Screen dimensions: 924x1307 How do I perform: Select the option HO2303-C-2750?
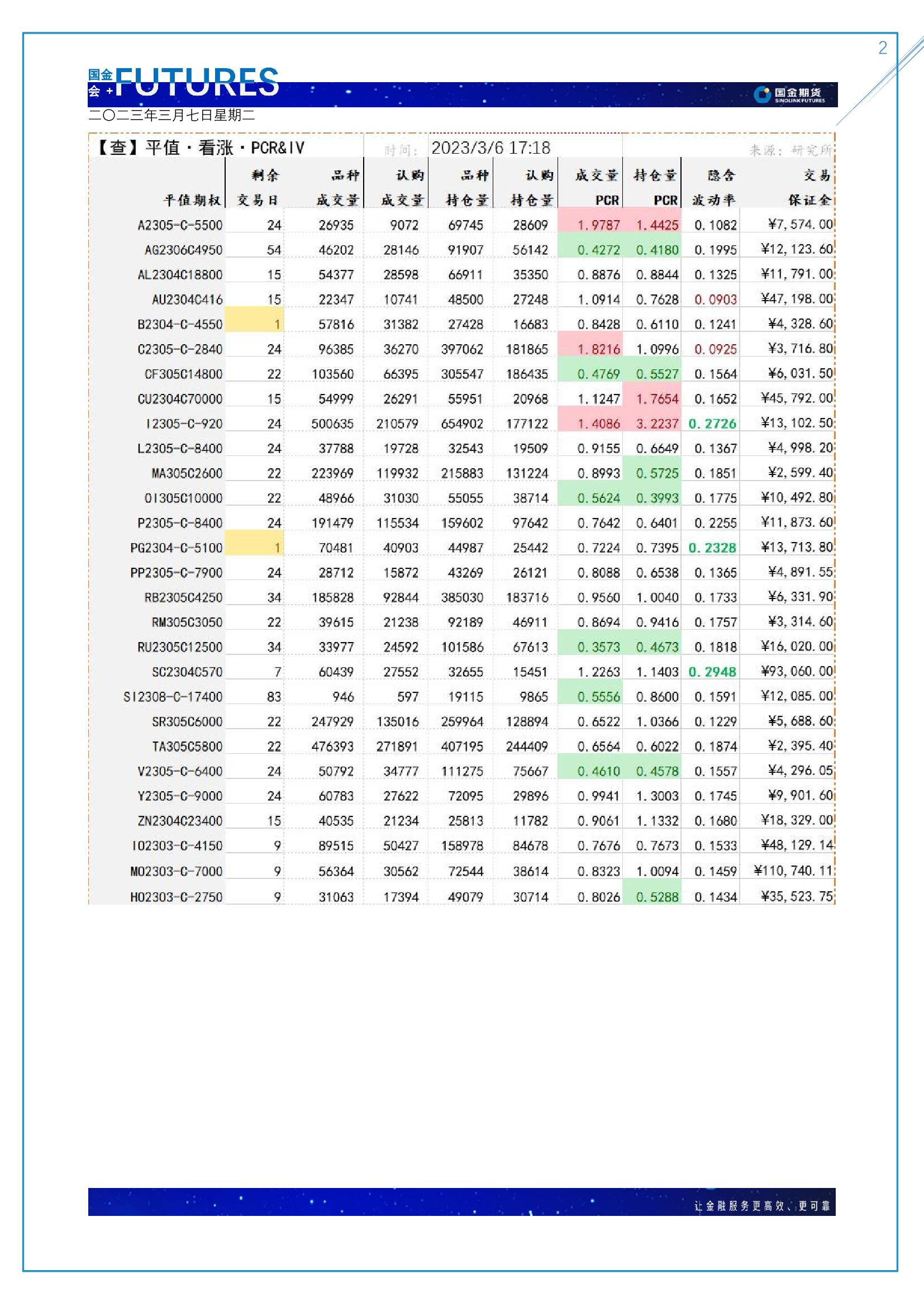point(177,897)
